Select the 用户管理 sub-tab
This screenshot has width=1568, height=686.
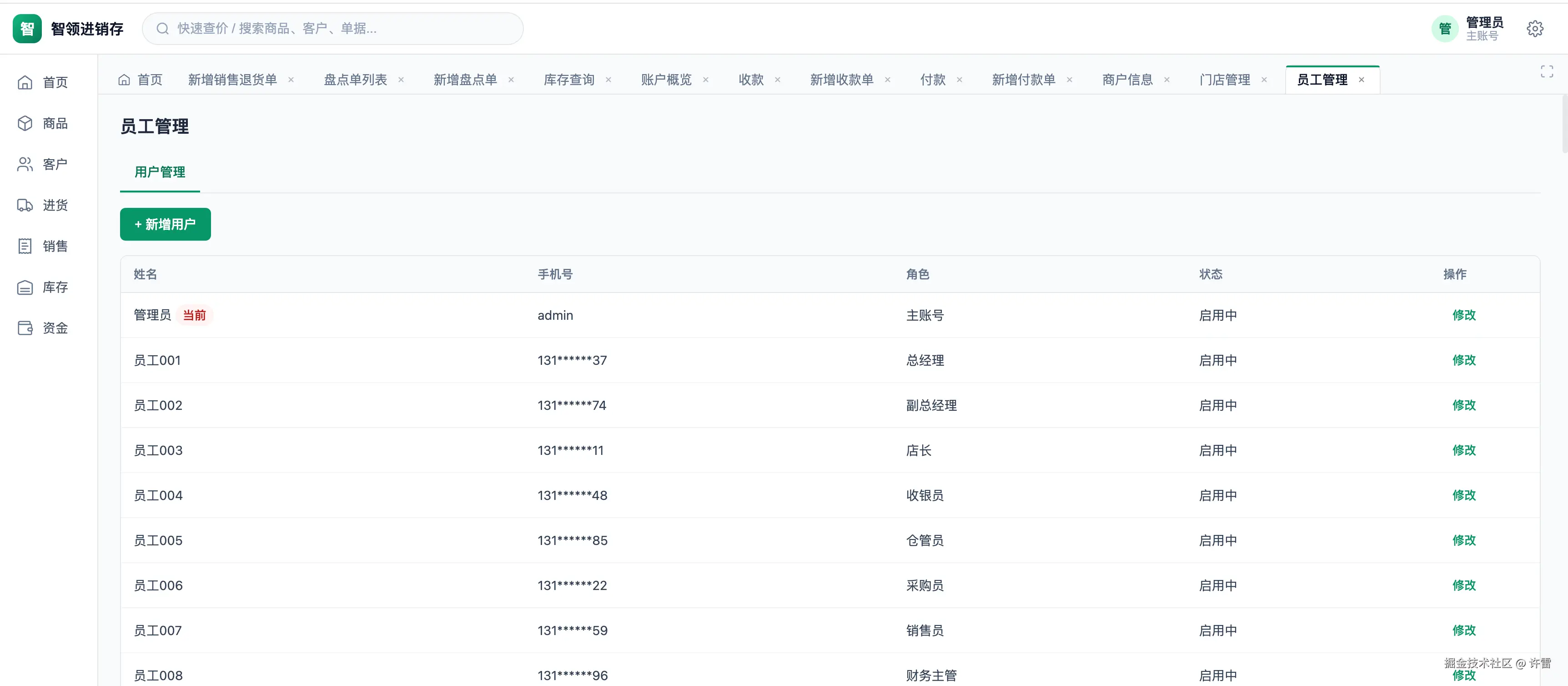pos(160,172)
